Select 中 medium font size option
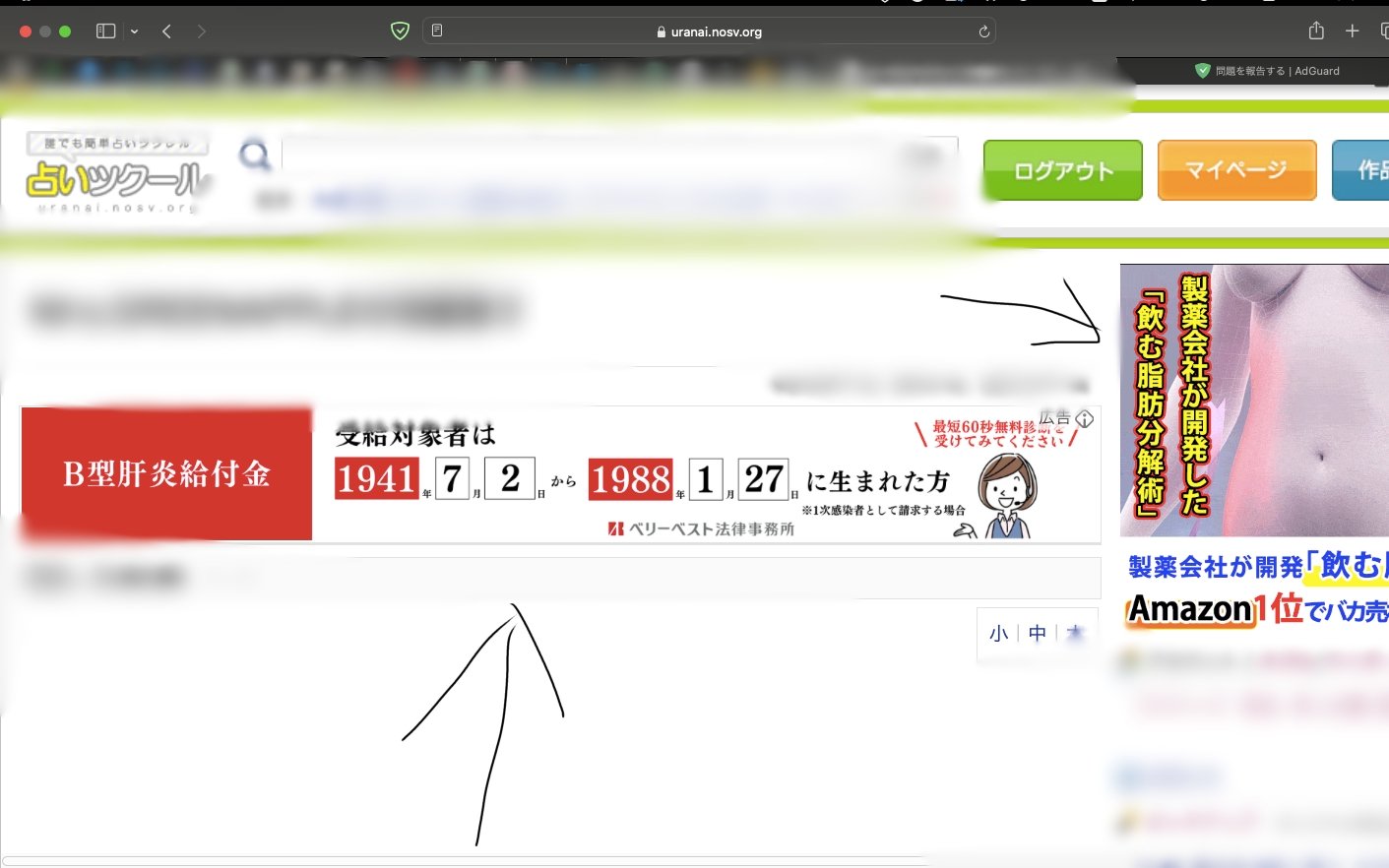Viewport: 1389px width, 868px height. [x=1037, y=634]
